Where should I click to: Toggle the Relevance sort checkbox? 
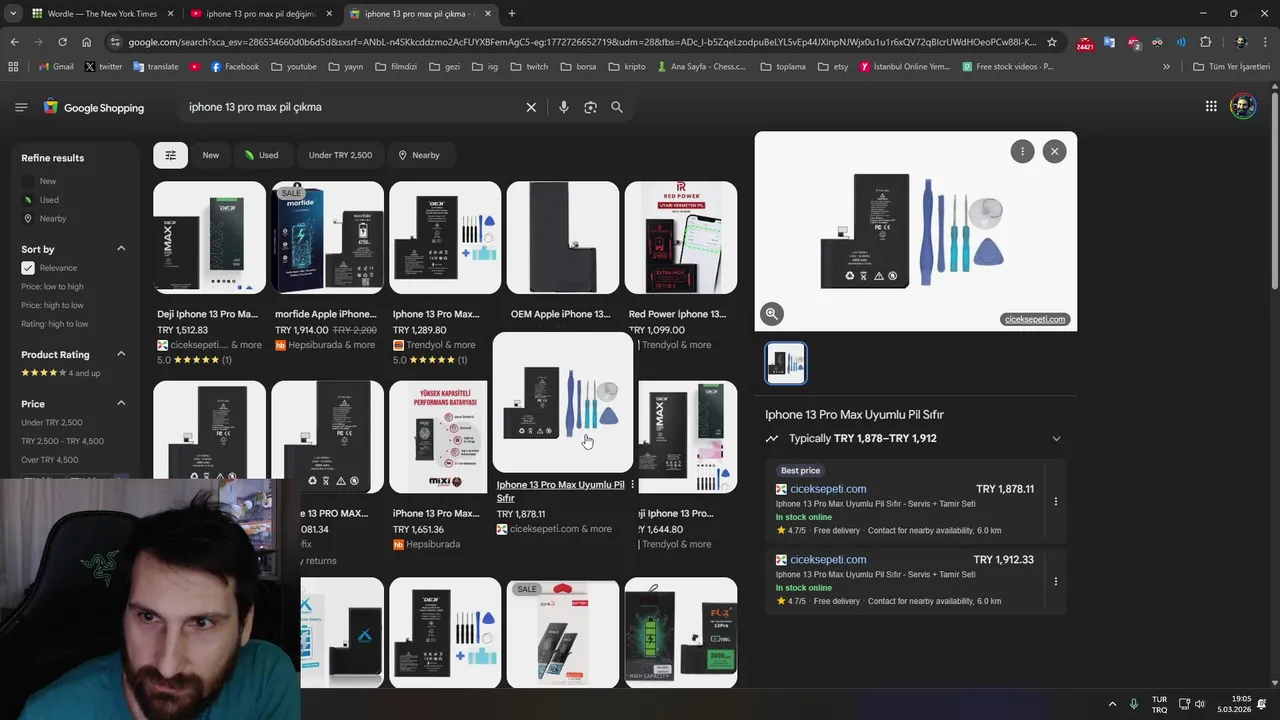(x=28, y=268)
